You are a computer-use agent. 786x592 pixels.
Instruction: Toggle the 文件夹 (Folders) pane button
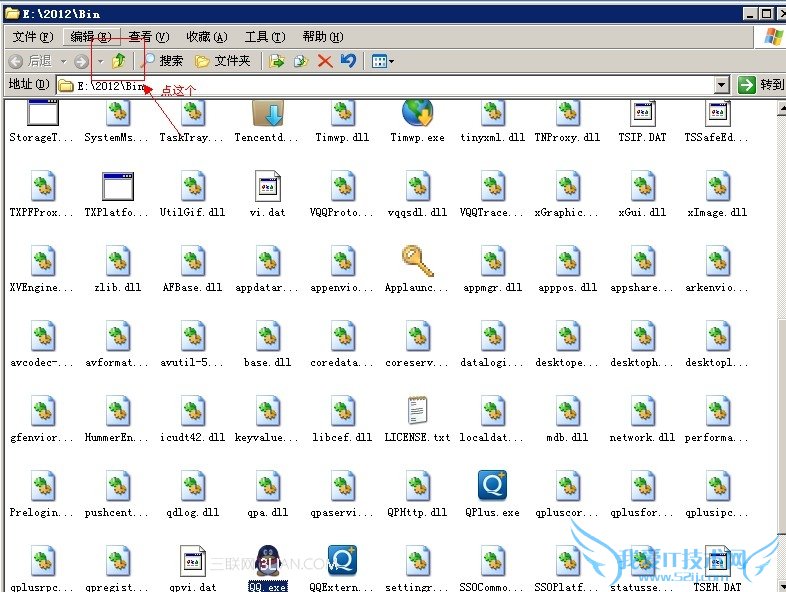click(x=222, y=61)
